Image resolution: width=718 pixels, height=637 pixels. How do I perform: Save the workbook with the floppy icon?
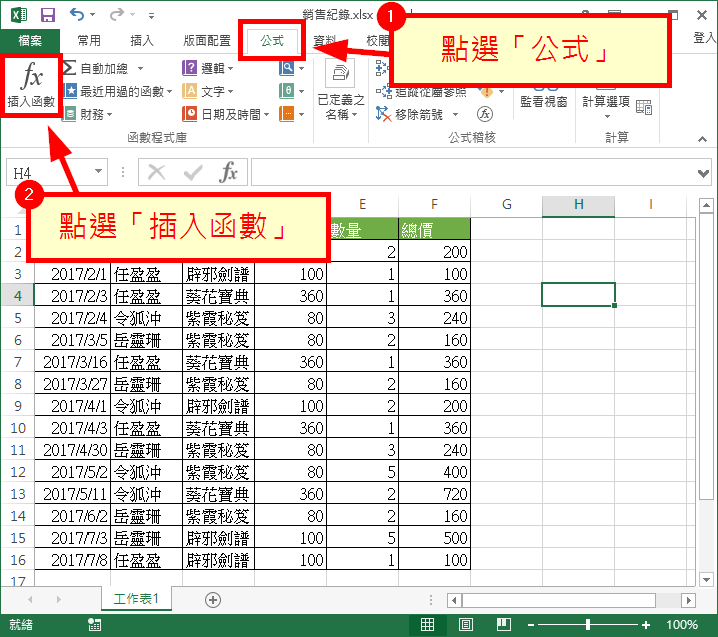coord(48,15)
